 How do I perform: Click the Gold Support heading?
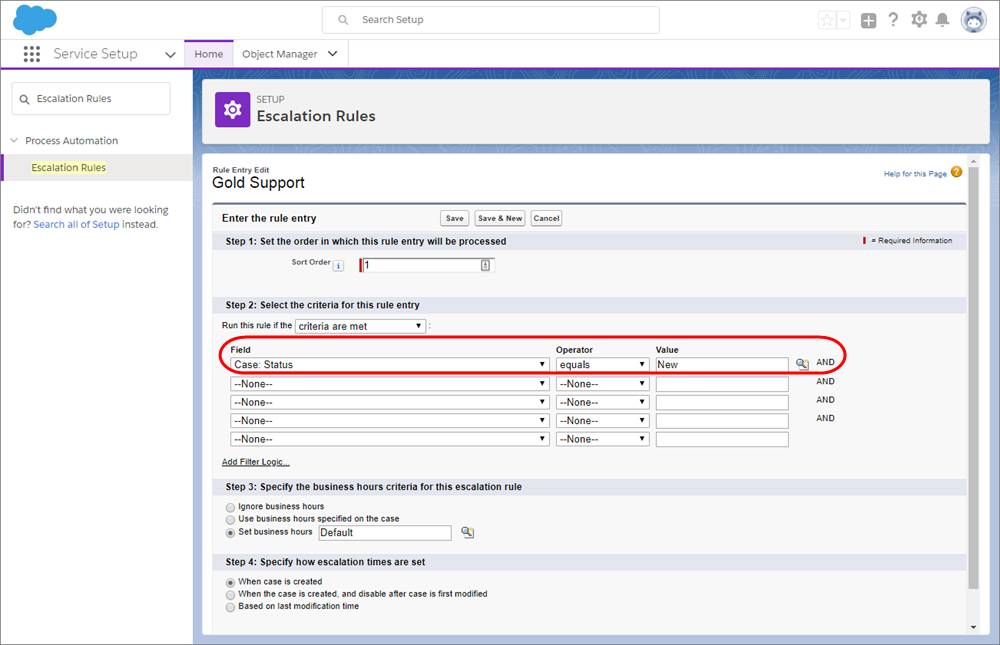258,183
